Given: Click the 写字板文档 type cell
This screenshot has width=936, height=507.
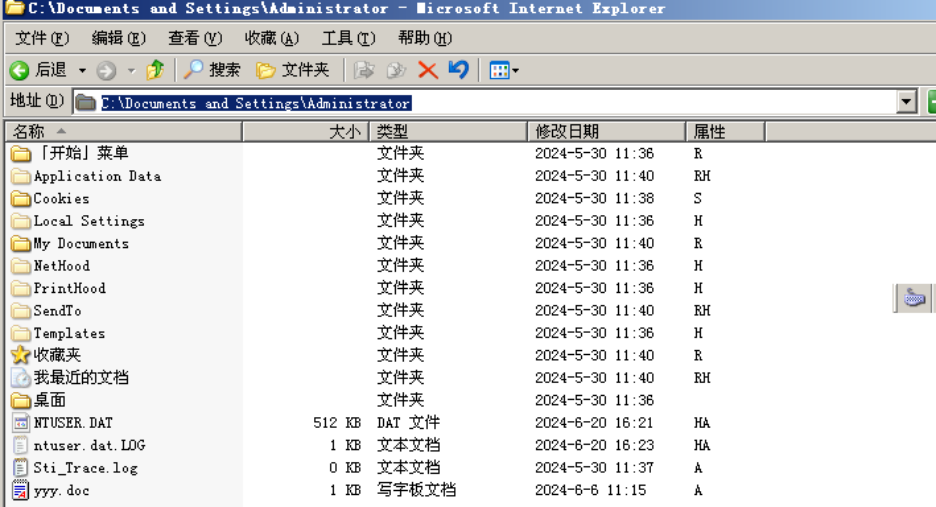Looking at the screenshot, I should coord(417,490).
